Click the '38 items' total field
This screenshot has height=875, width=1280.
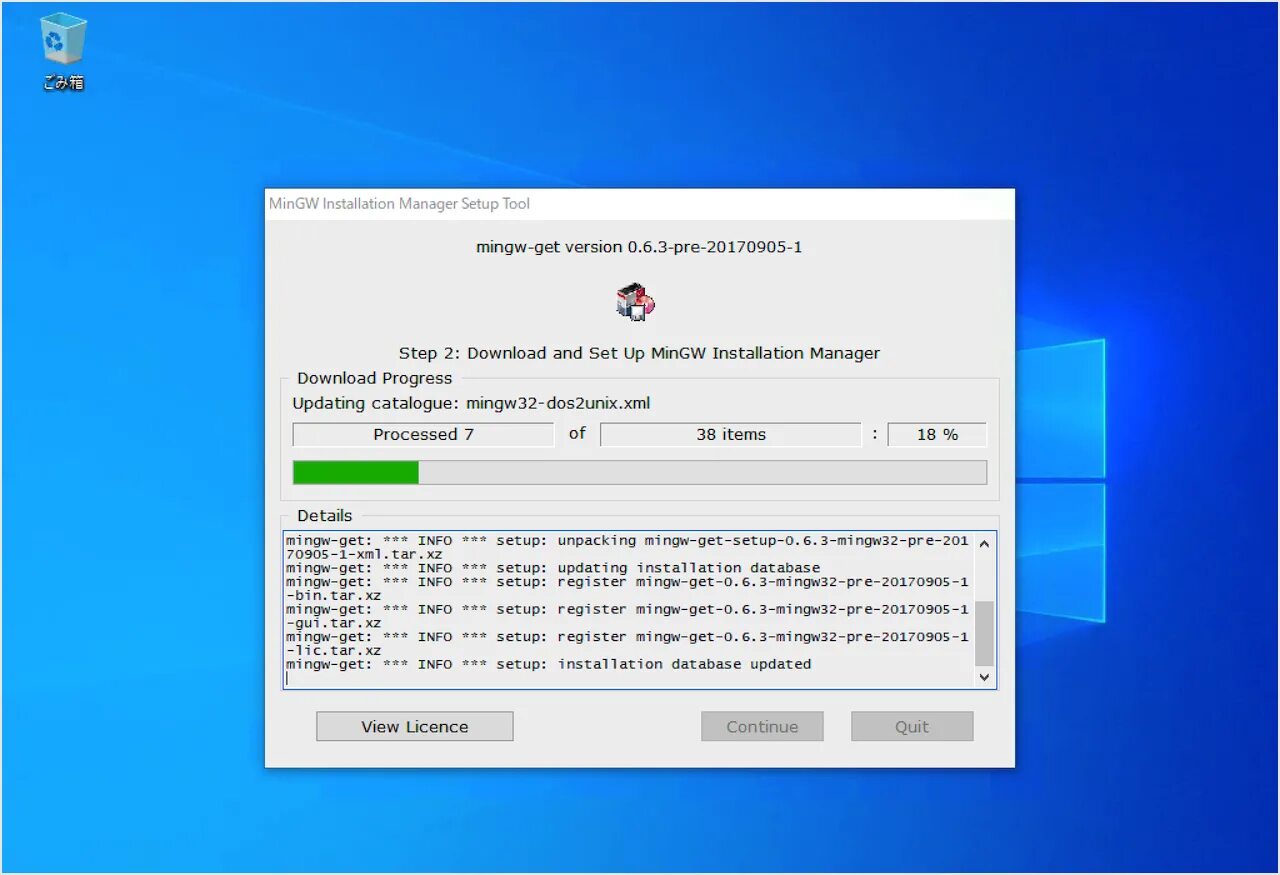coord(731,435)
